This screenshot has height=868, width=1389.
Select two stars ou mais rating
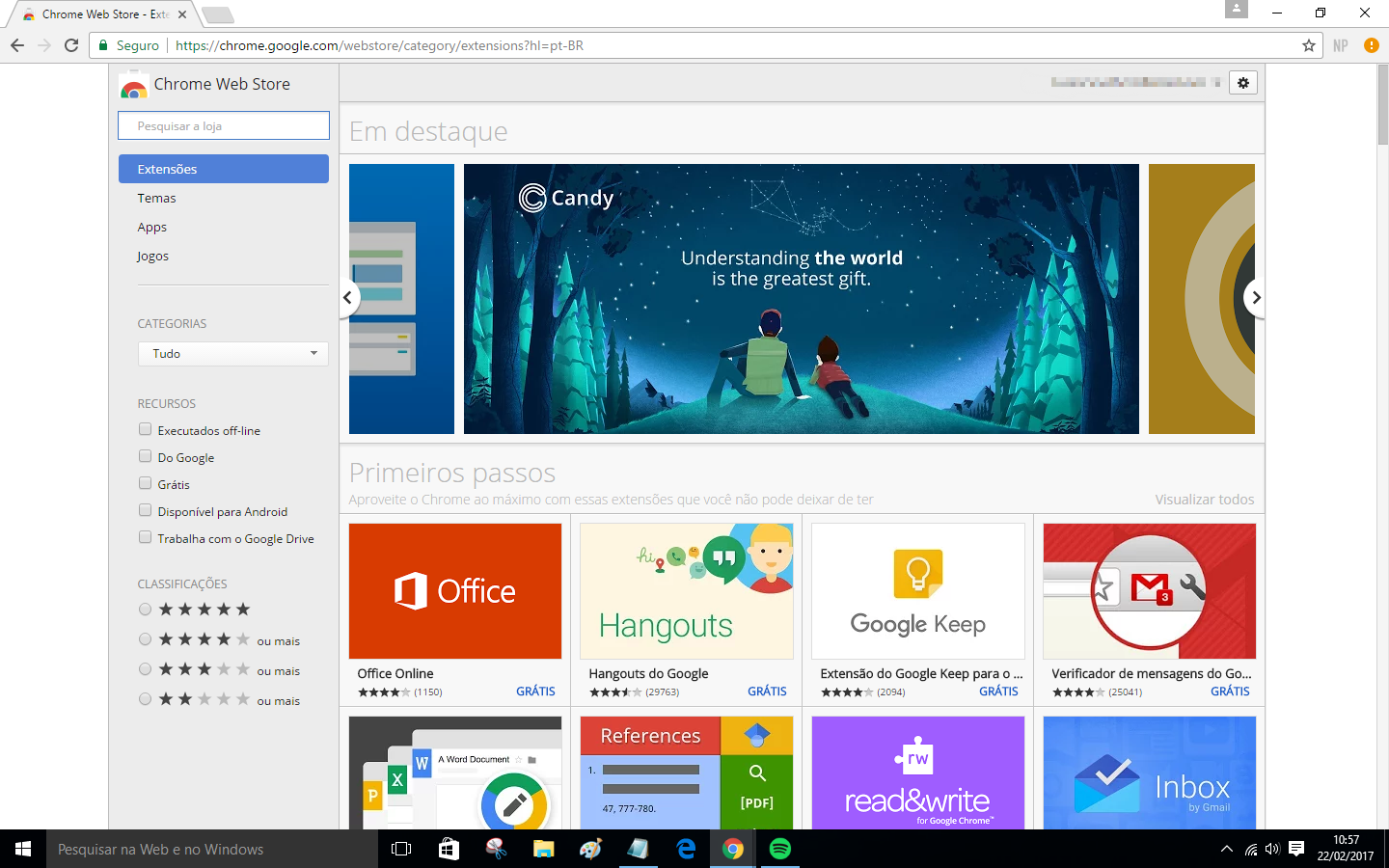(x=145, y=699)
